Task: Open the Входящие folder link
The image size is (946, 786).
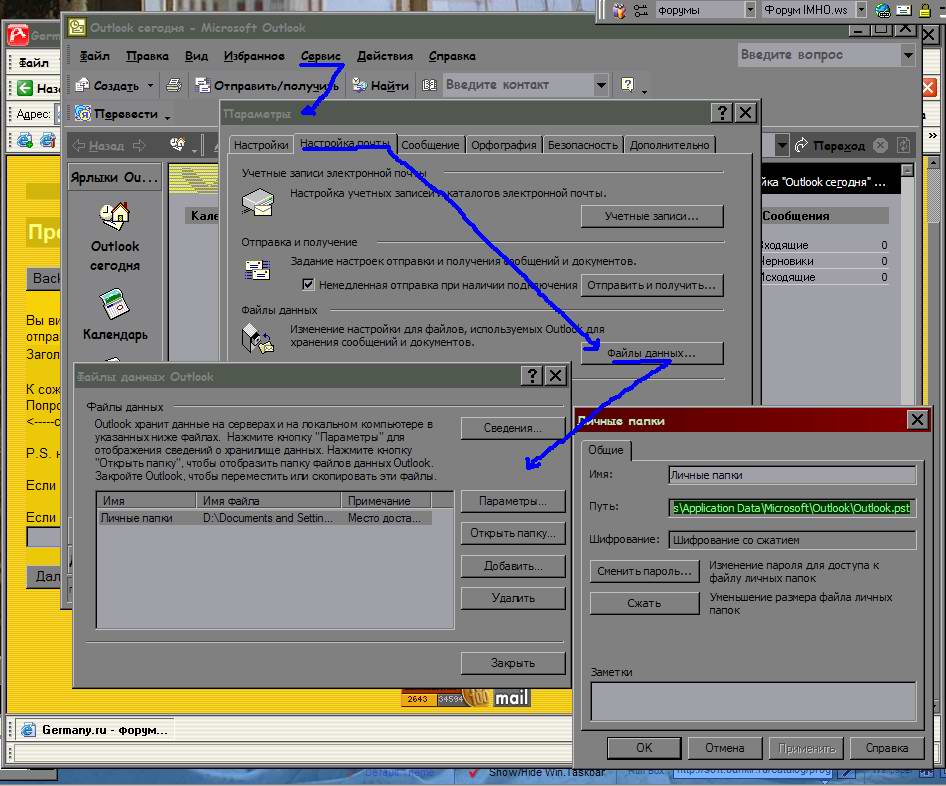Action: 786,246
